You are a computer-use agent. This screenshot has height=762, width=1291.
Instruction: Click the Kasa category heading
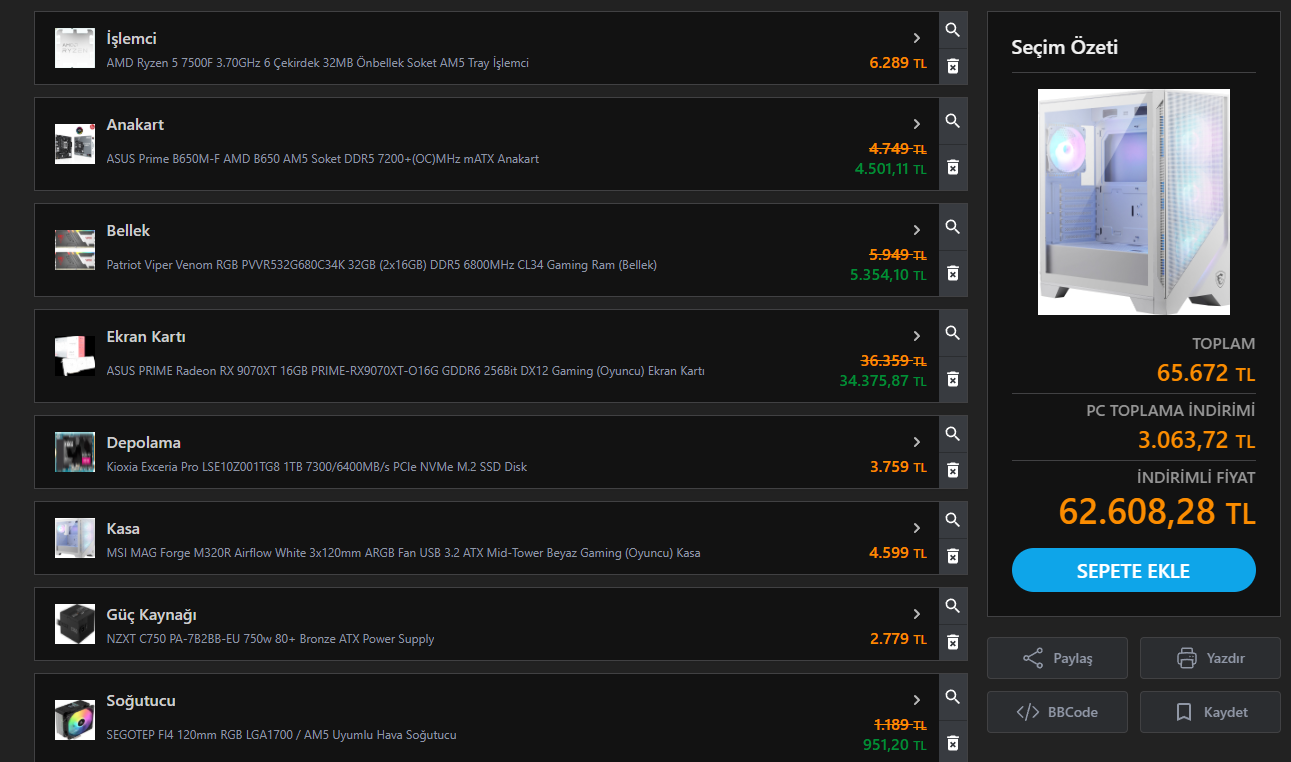[123, 529]
